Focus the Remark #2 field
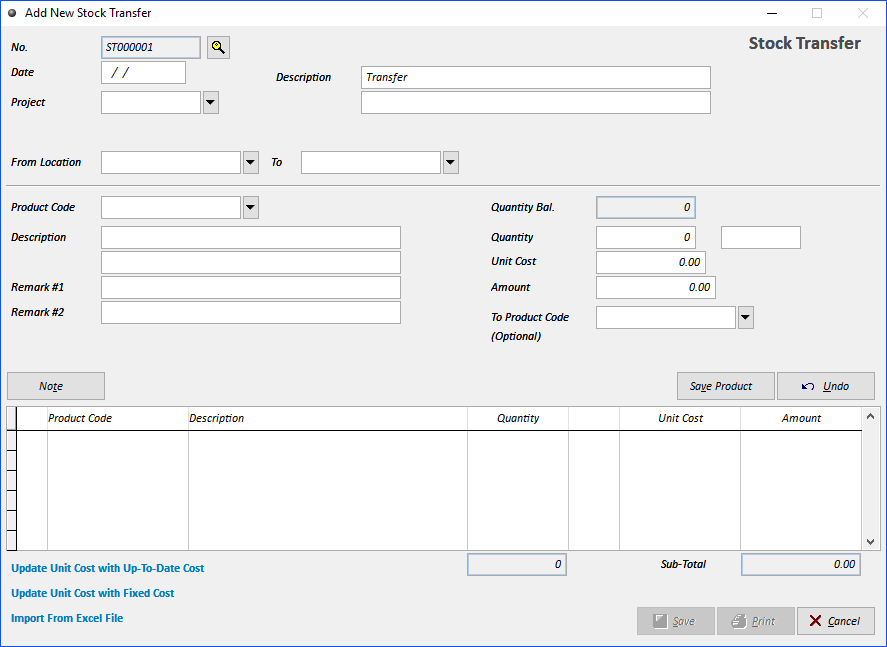This screenshot has height=647, width=887. click(251, 313)
